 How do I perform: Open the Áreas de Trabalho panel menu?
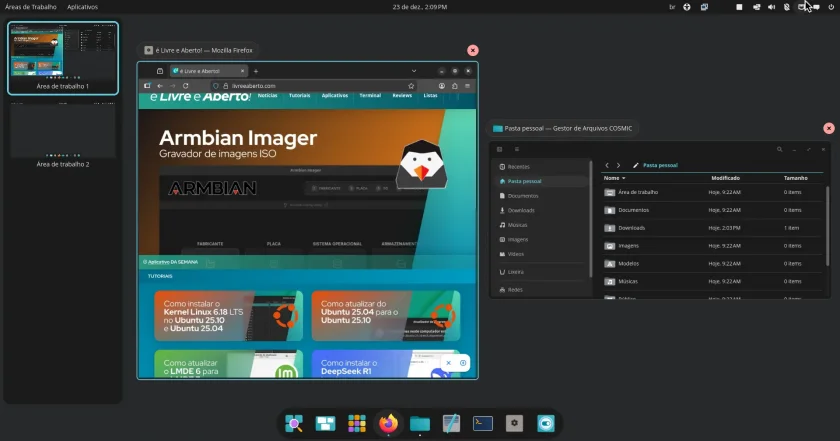pos(31,7)
